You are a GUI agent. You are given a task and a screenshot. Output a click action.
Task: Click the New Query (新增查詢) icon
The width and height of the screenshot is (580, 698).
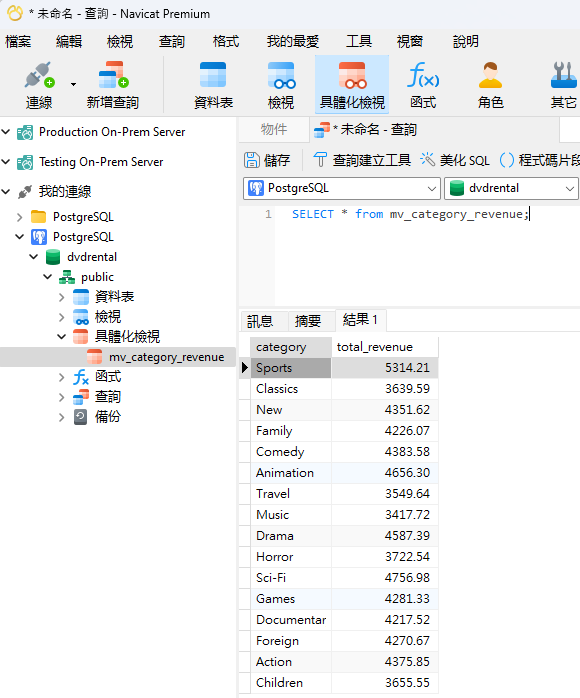[x=113, y=76]
